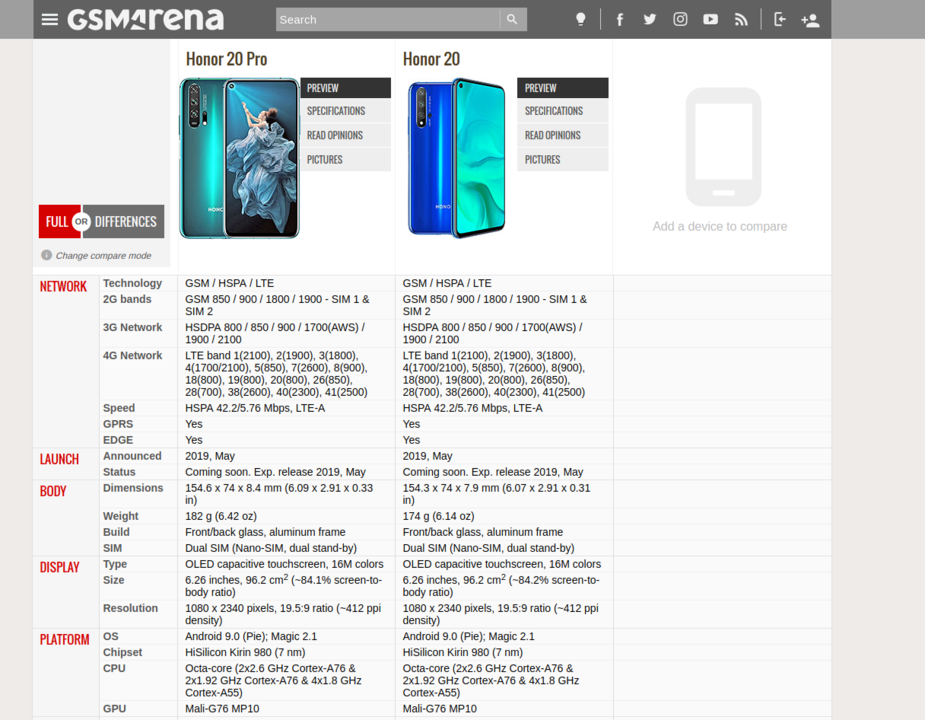Click the BODY section heading
925x720 pixels.
click(x=53, y=491)
